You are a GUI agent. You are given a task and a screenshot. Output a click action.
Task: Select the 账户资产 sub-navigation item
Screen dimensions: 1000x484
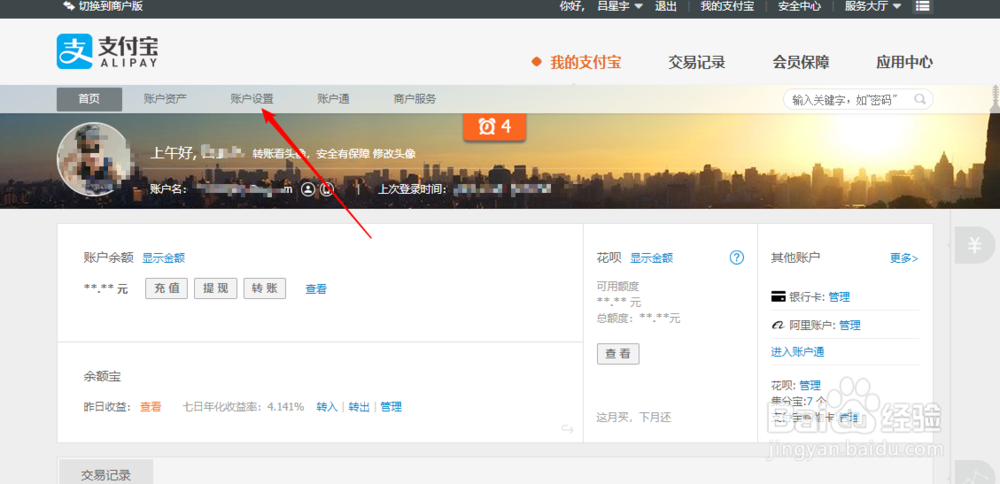[x=165, y=99]
